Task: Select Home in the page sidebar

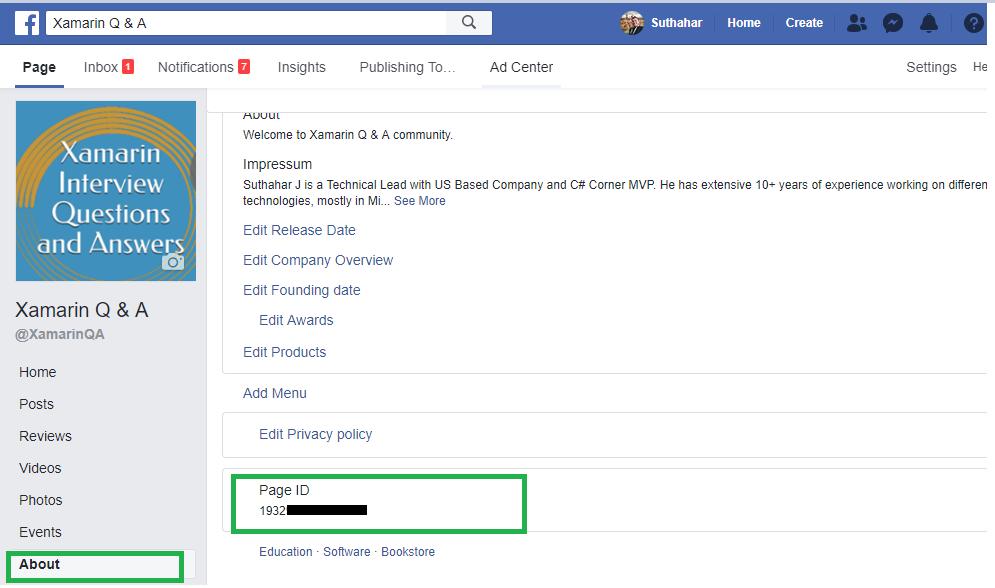Action: click(x=37, y=372)
